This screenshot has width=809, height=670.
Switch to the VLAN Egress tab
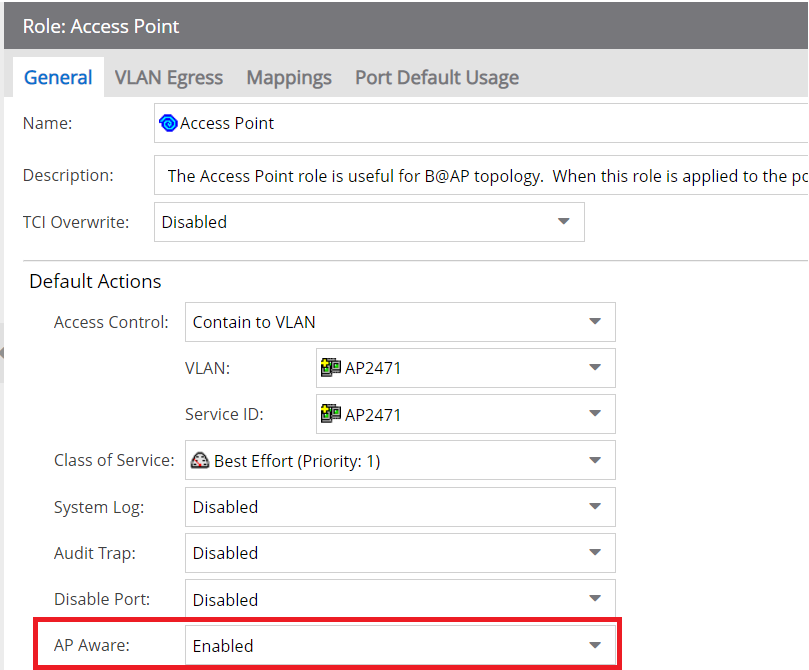click(168, 77)
